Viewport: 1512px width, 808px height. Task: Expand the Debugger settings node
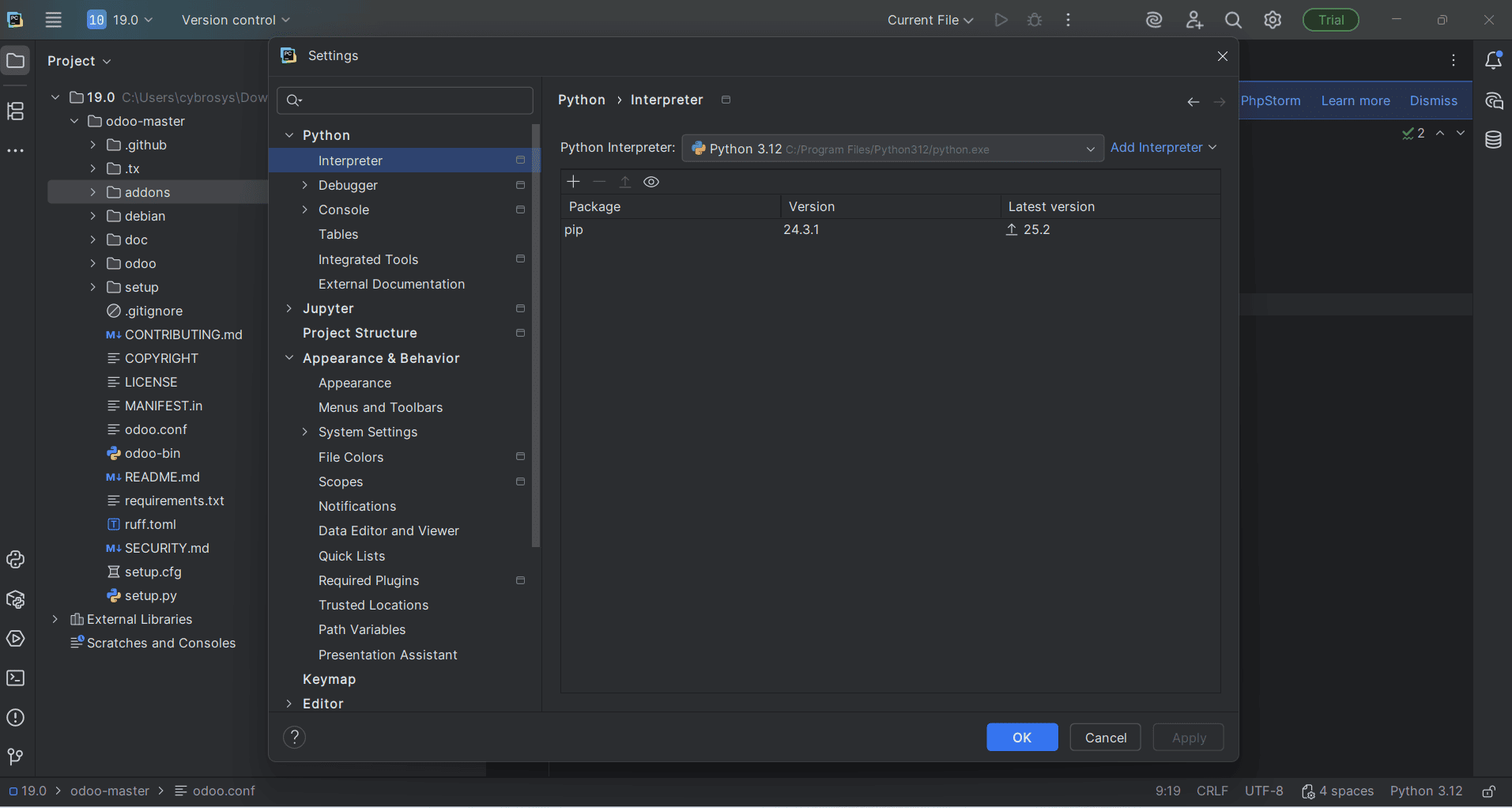coord(305,185)
